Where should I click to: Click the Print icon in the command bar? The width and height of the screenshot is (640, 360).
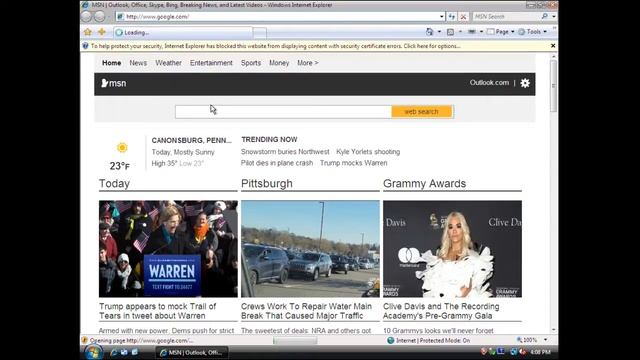[x=471, y=31]
